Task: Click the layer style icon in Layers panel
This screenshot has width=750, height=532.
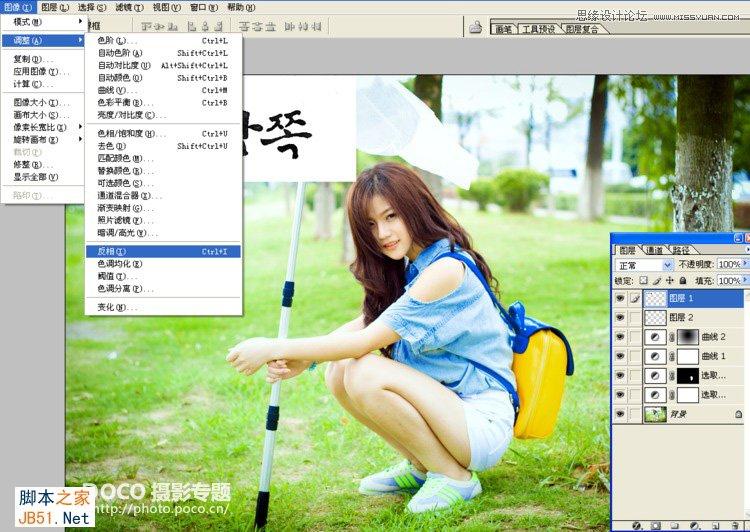Action: 637,526
